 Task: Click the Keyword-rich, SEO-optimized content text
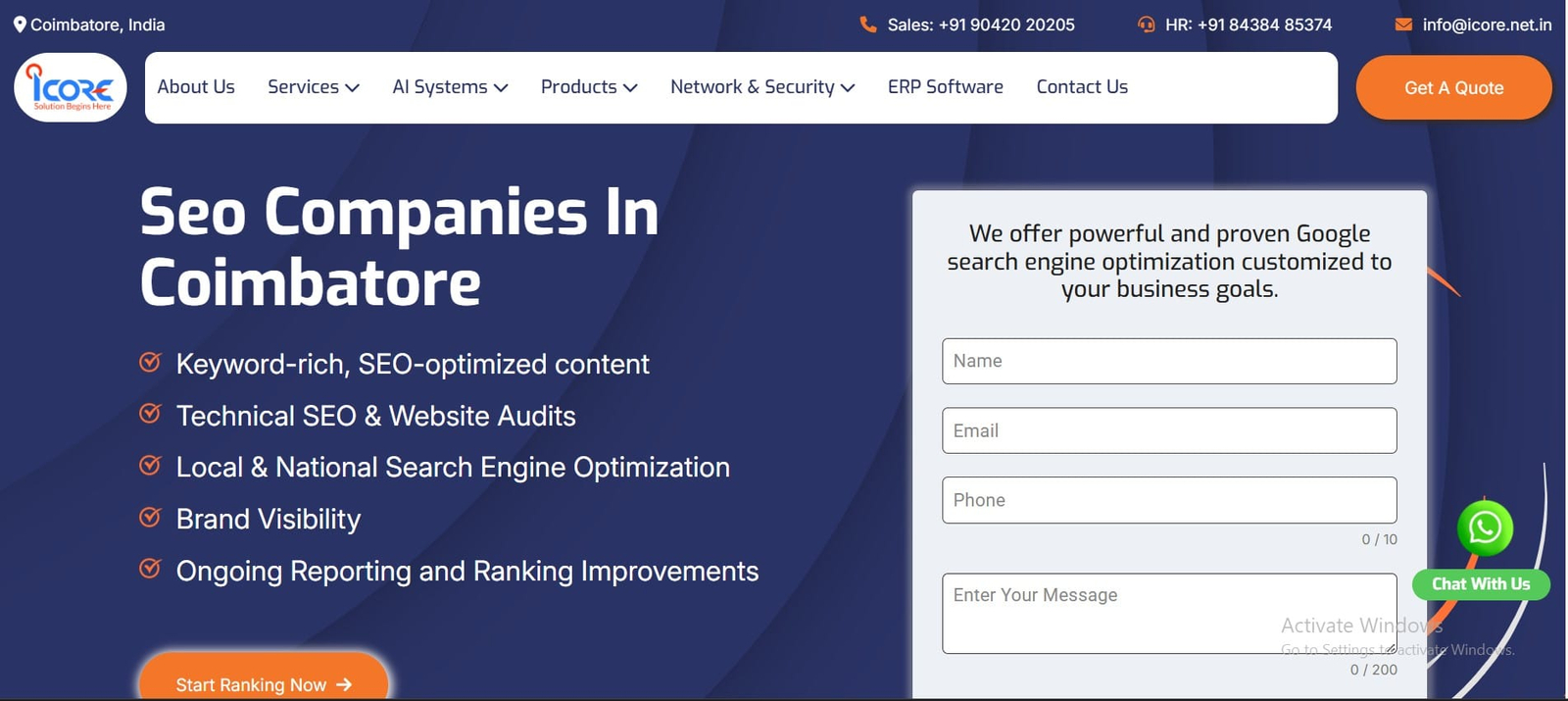pos(413,364)
